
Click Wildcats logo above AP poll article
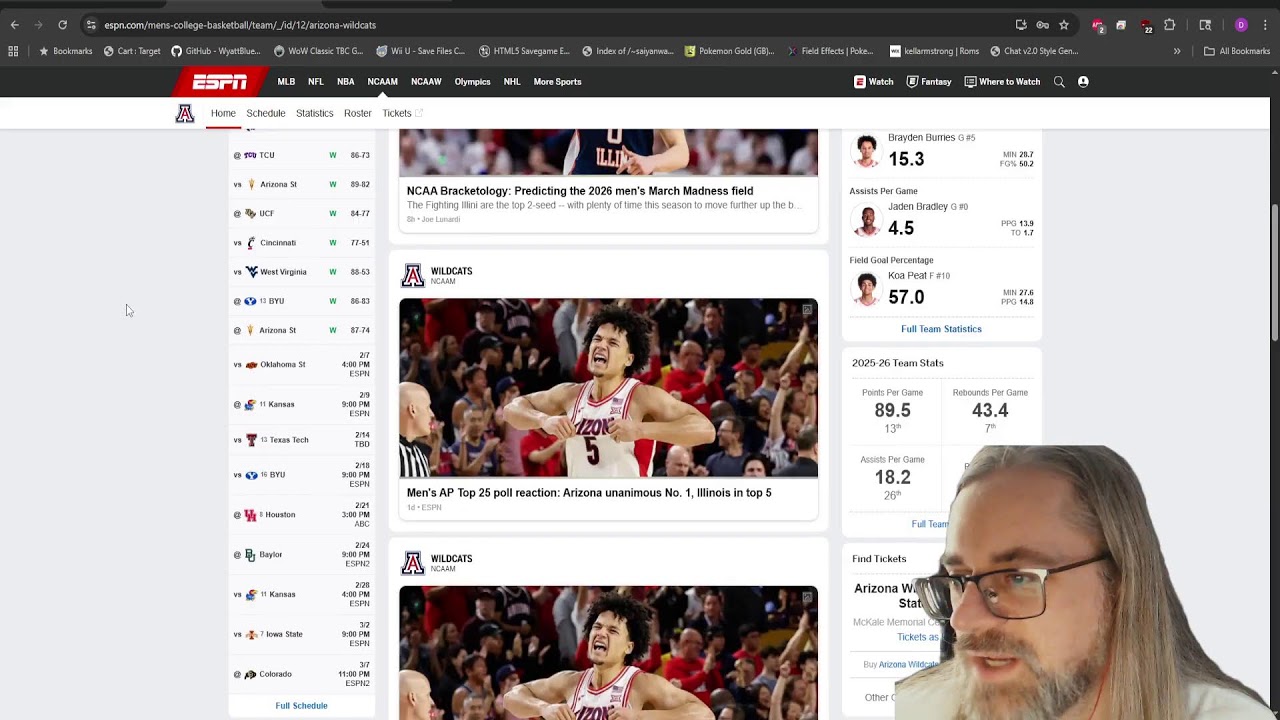pyautogui.click(x=412, y=276)
